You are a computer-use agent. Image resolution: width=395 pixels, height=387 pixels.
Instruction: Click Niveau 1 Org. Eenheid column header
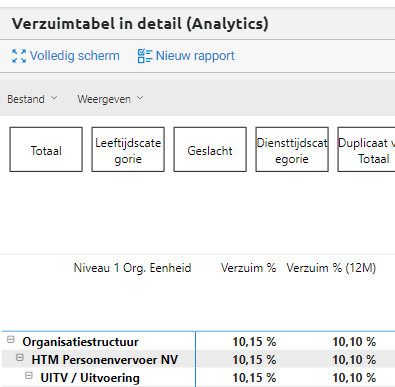tap(132, 268)
